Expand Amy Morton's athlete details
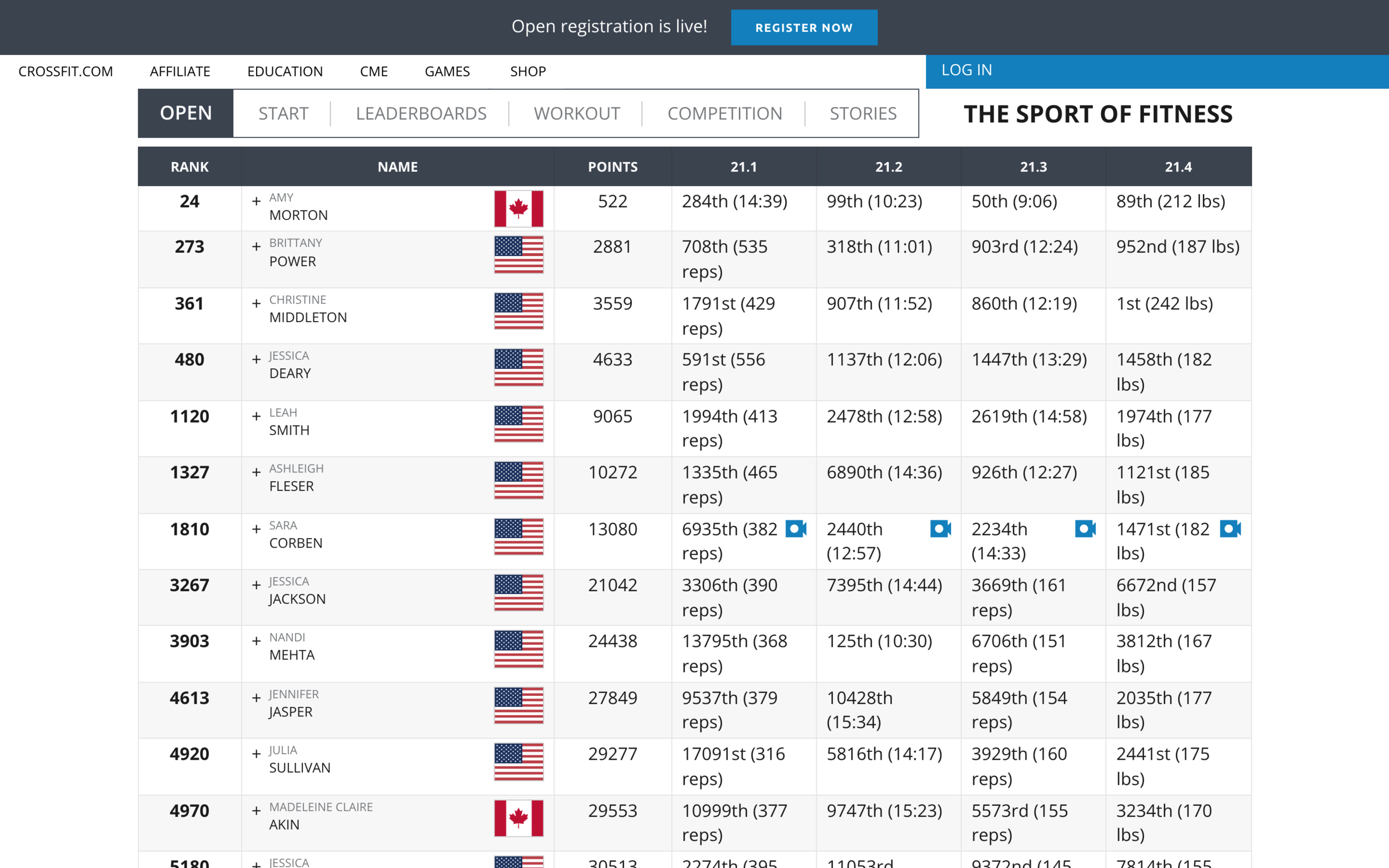The width and height of the screenshot is (1389, 868). (x=257, y=202)
